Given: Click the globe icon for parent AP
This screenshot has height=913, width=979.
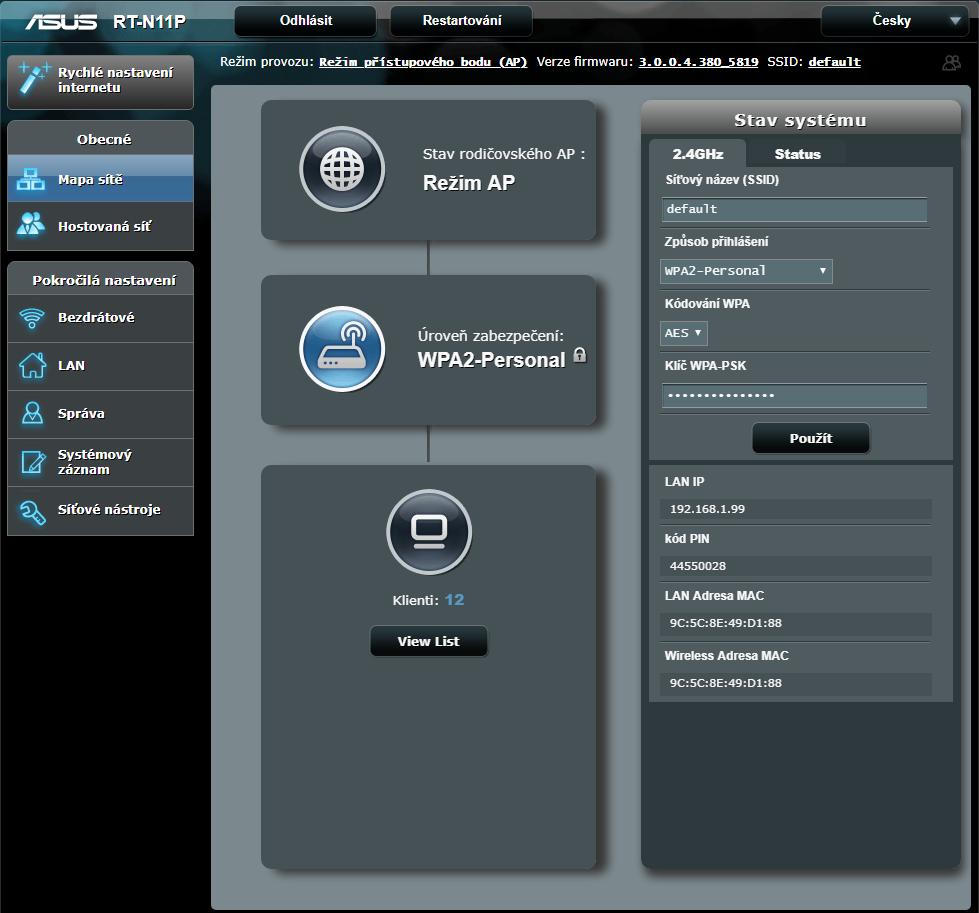Looking at the screenshot, I should pyautogui.click(x=342, y=169).
